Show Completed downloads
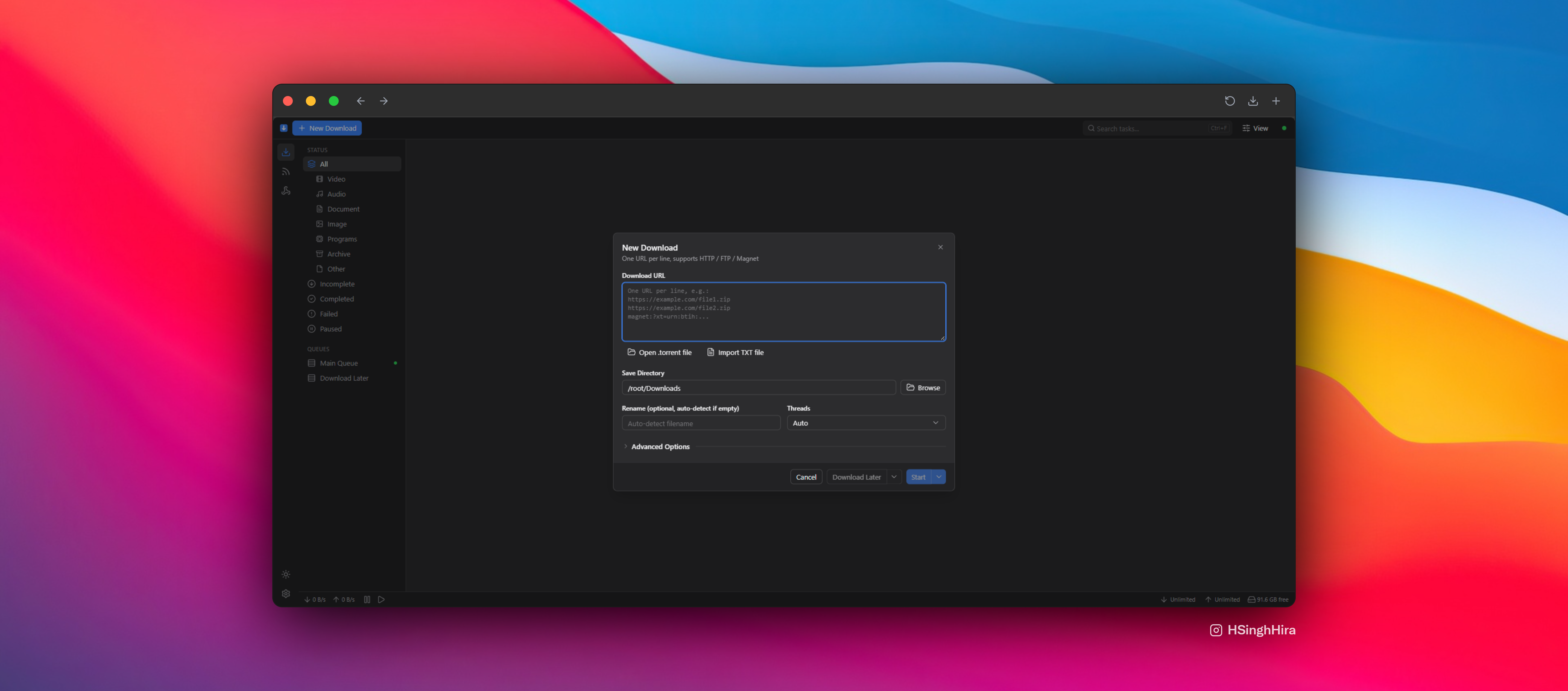This screenshot has height=691, width=1568. click(x=352, y=299)
